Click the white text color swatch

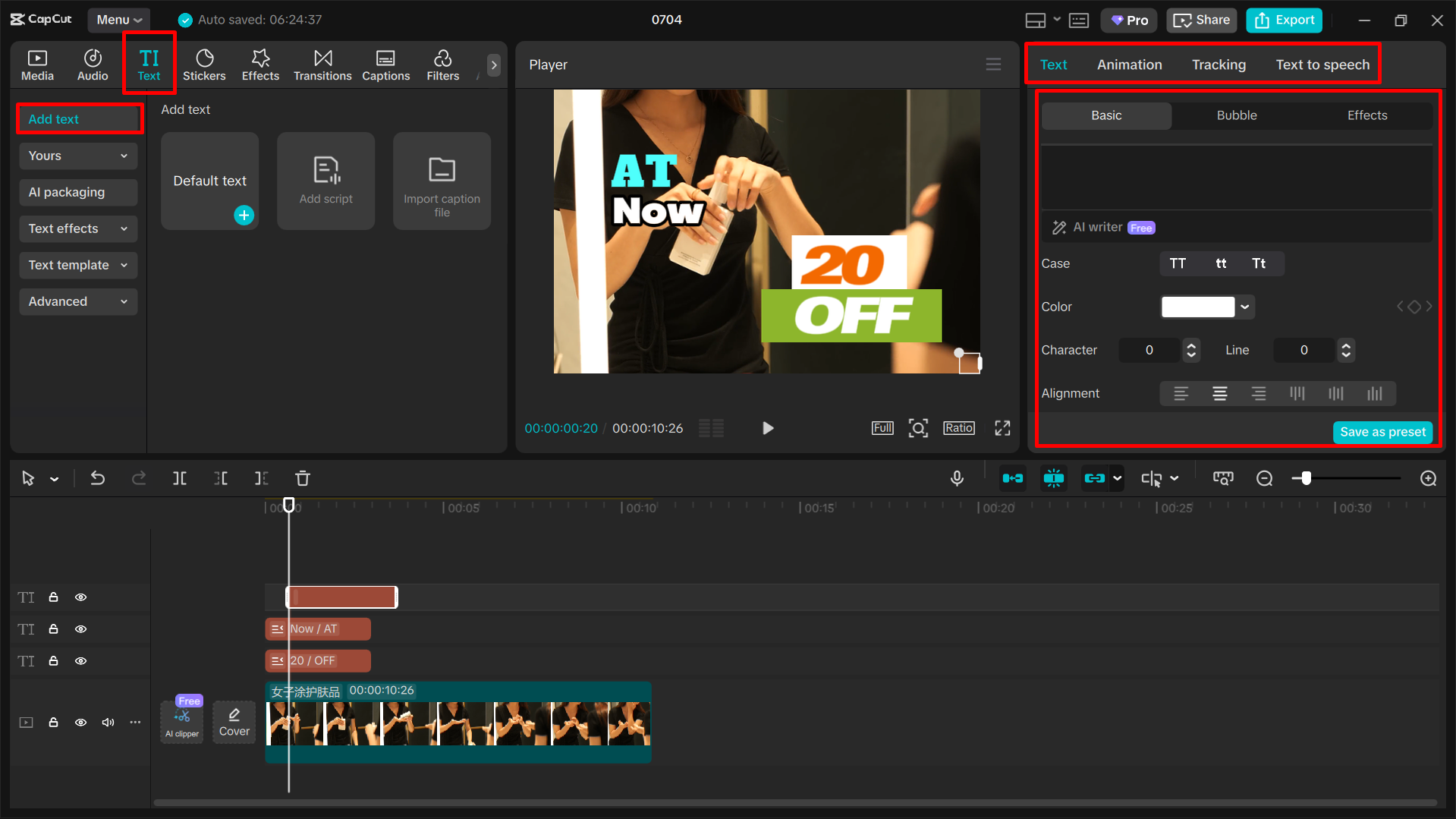click(1198, 307)
